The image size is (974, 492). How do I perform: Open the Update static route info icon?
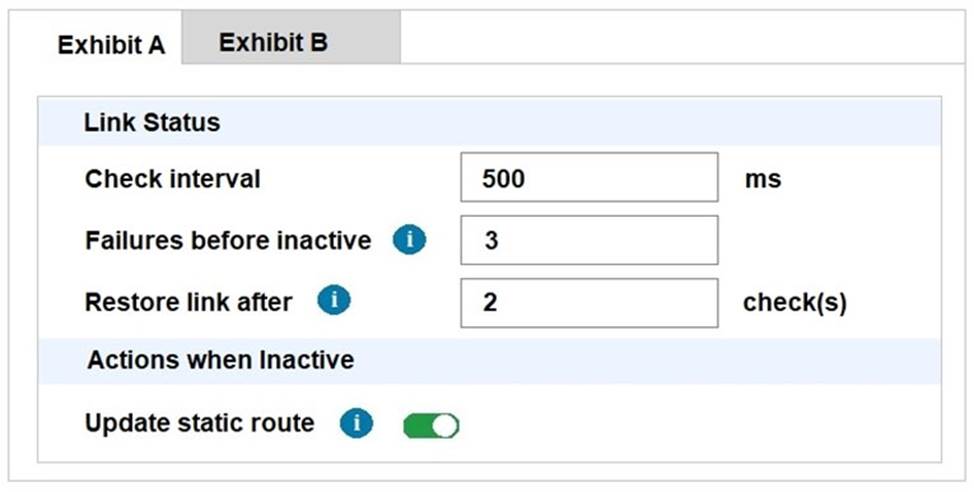(x=356, y=424)
